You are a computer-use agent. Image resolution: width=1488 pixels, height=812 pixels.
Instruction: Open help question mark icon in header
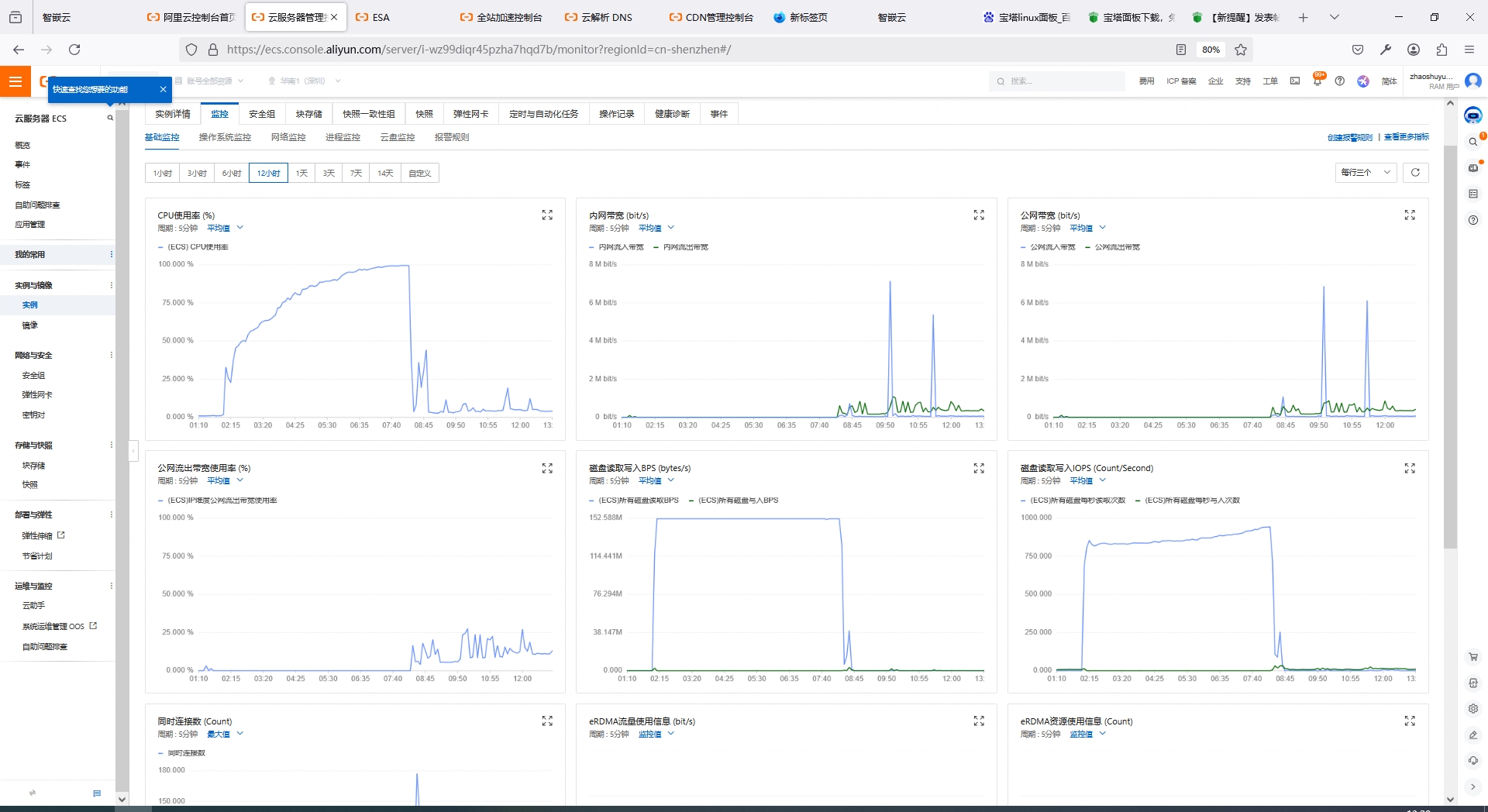coord(1340,81)
